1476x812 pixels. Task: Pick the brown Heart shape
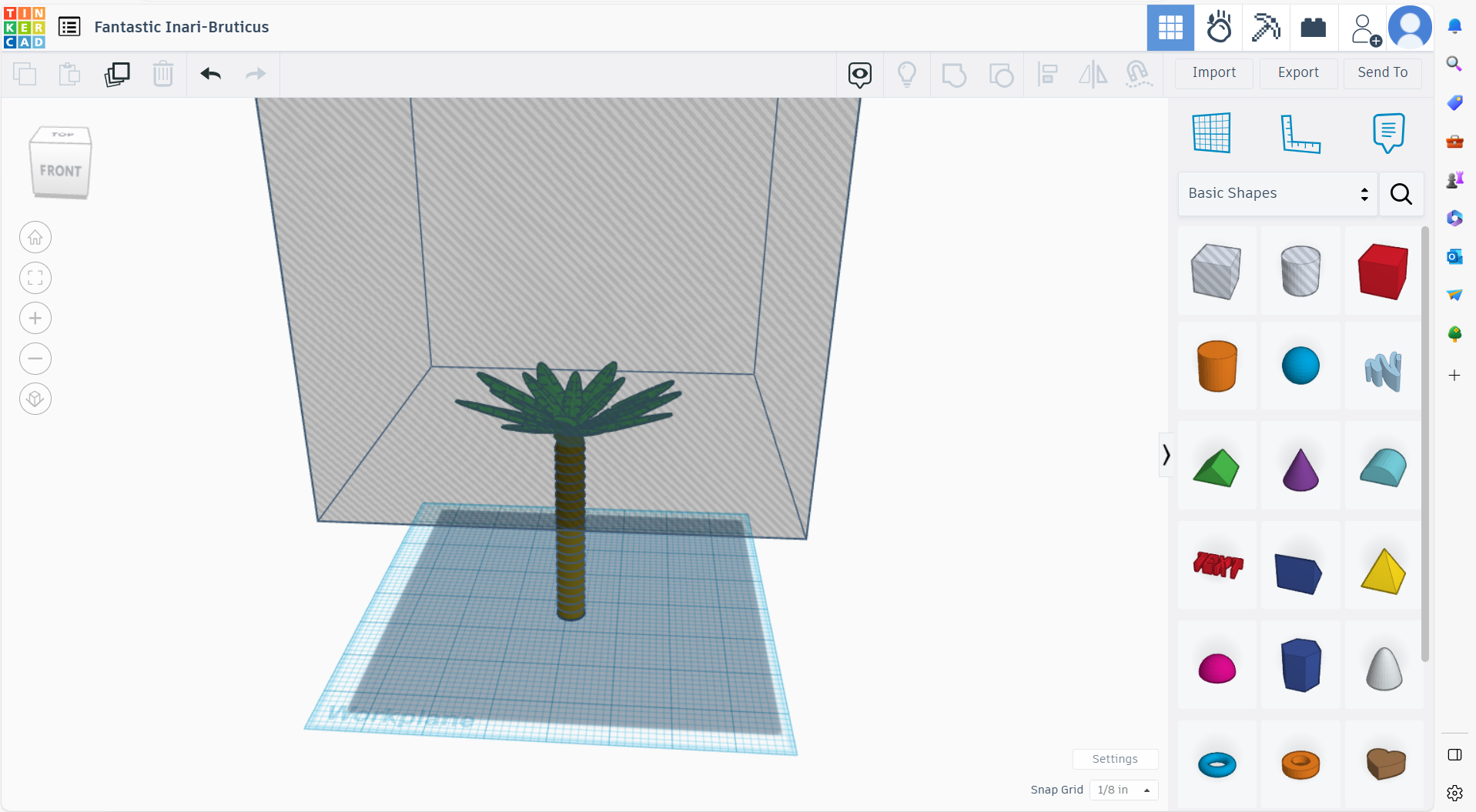tap(1386, 764)
